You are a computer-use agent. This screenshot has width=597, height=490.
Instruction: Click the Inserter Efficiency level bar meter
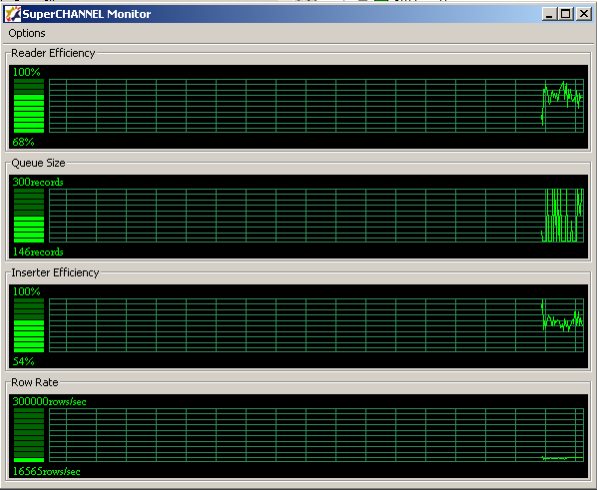[x=29, y=325]
